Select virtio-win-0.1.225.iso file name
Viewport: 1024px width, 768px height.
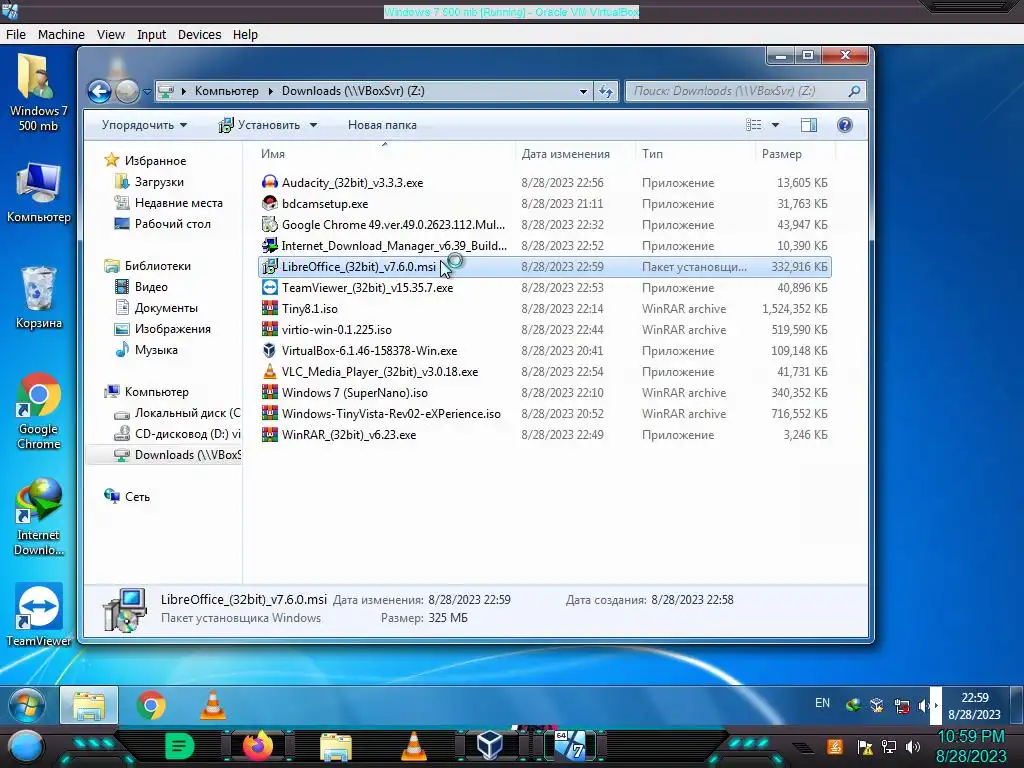click(x=336, y=330)
